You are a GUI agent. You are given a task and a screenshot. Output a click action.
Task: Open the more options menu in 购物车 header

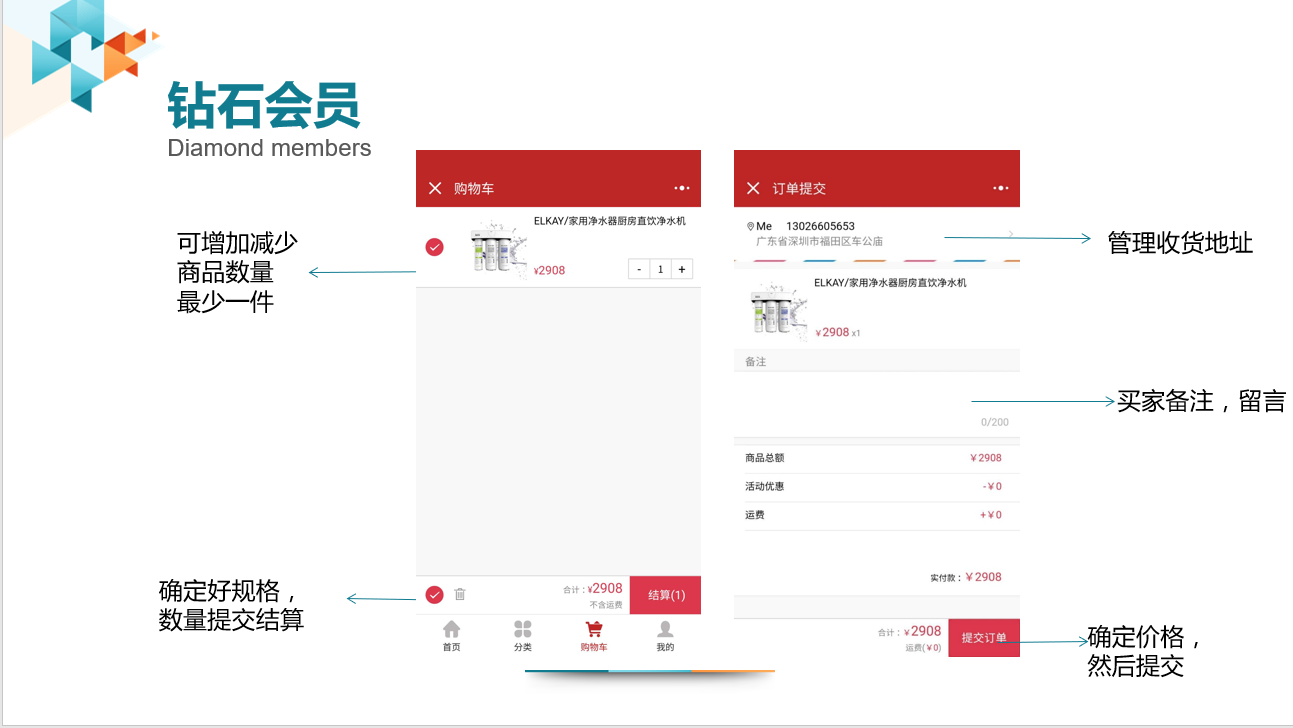(x=682, y=188)
